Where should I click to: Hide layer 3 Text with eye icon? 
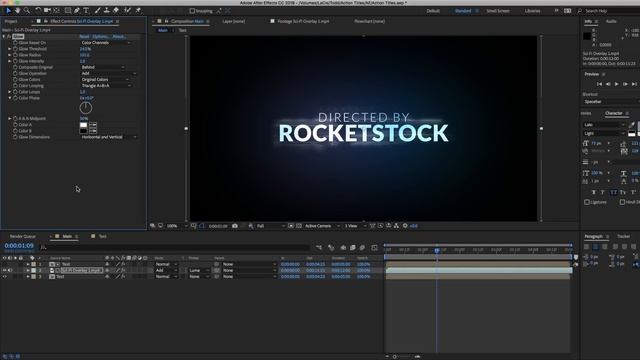(x=4, y=276)
